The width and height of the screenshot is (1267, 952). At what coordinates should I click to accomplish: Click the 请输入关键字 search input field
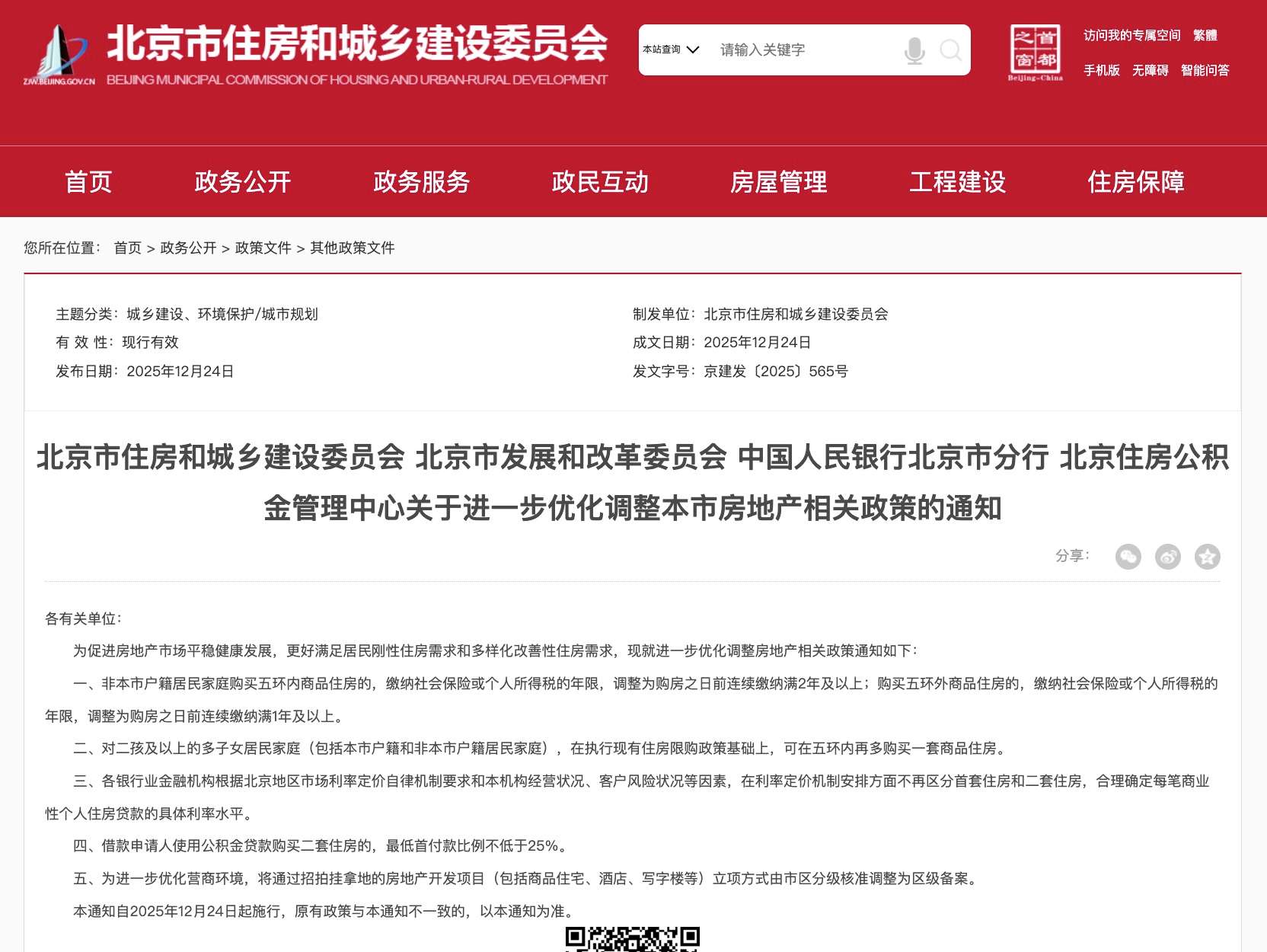(803, 50)
